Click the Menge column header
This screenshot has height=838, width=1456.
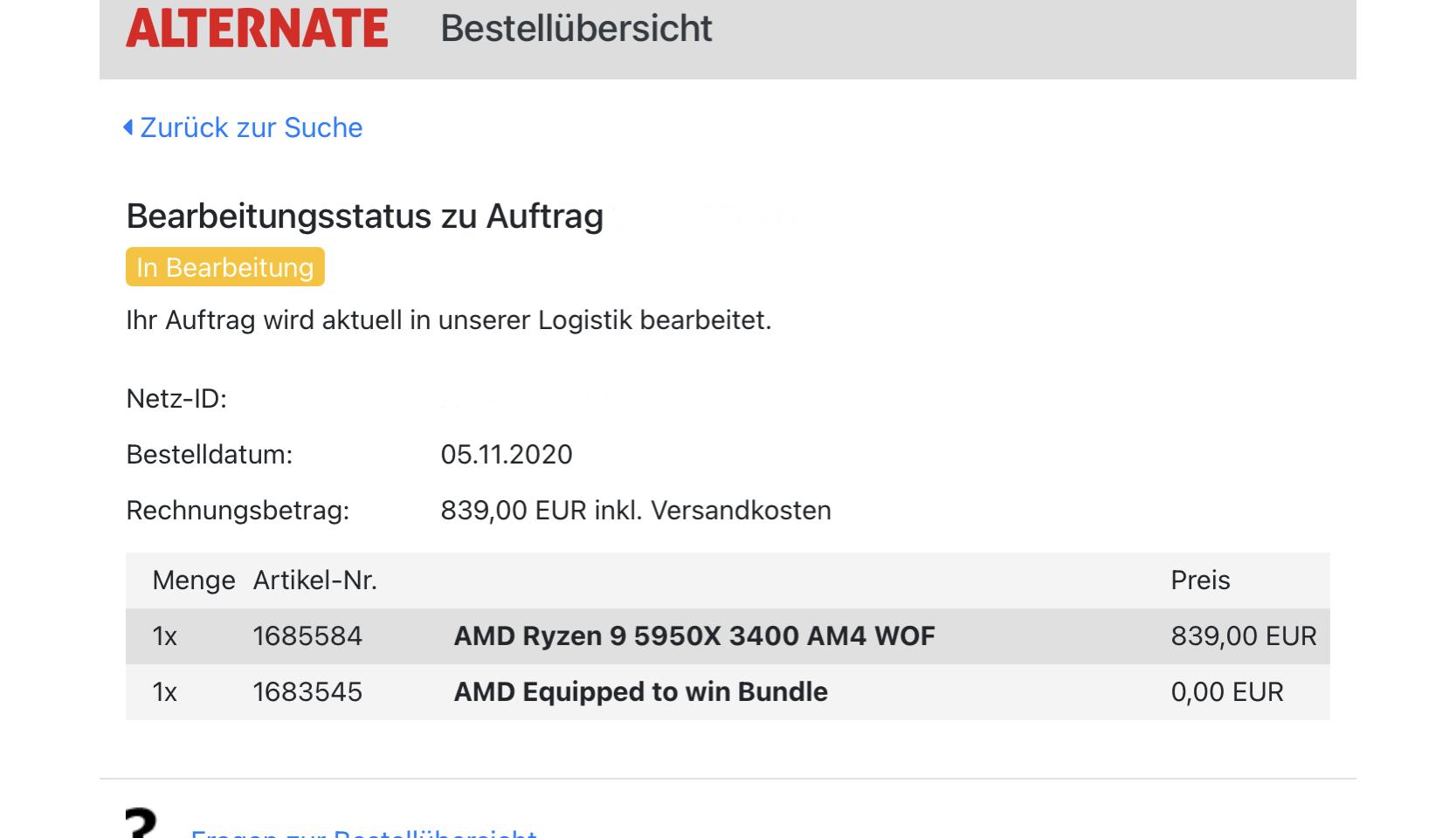193,580
